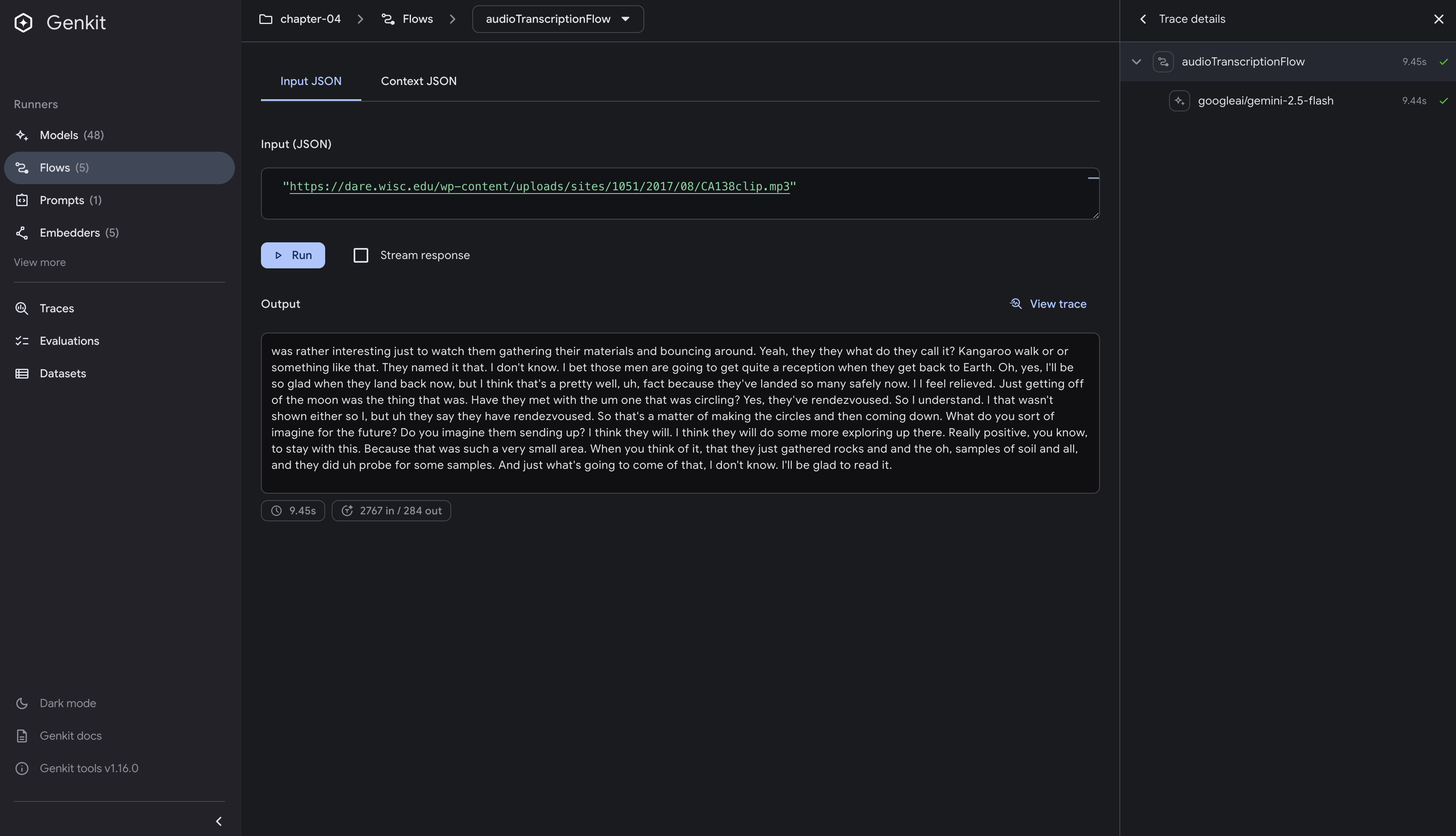Collapse the audioTranscriptionFlow trace tree node
Viewport: 1456px width, 836px height.
pyautogui.click(x=1136, y=61)
